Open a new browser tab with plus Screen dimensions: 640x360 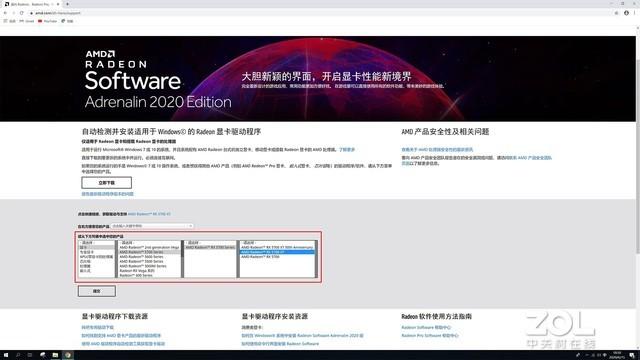tap(67, 4)
